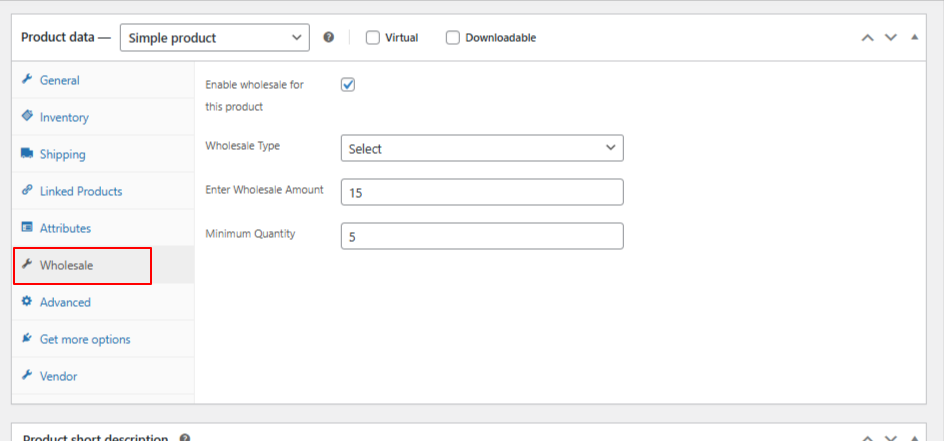Click the help question mark icon
Viewport: 944px width, 441px height.
point(329,38)
